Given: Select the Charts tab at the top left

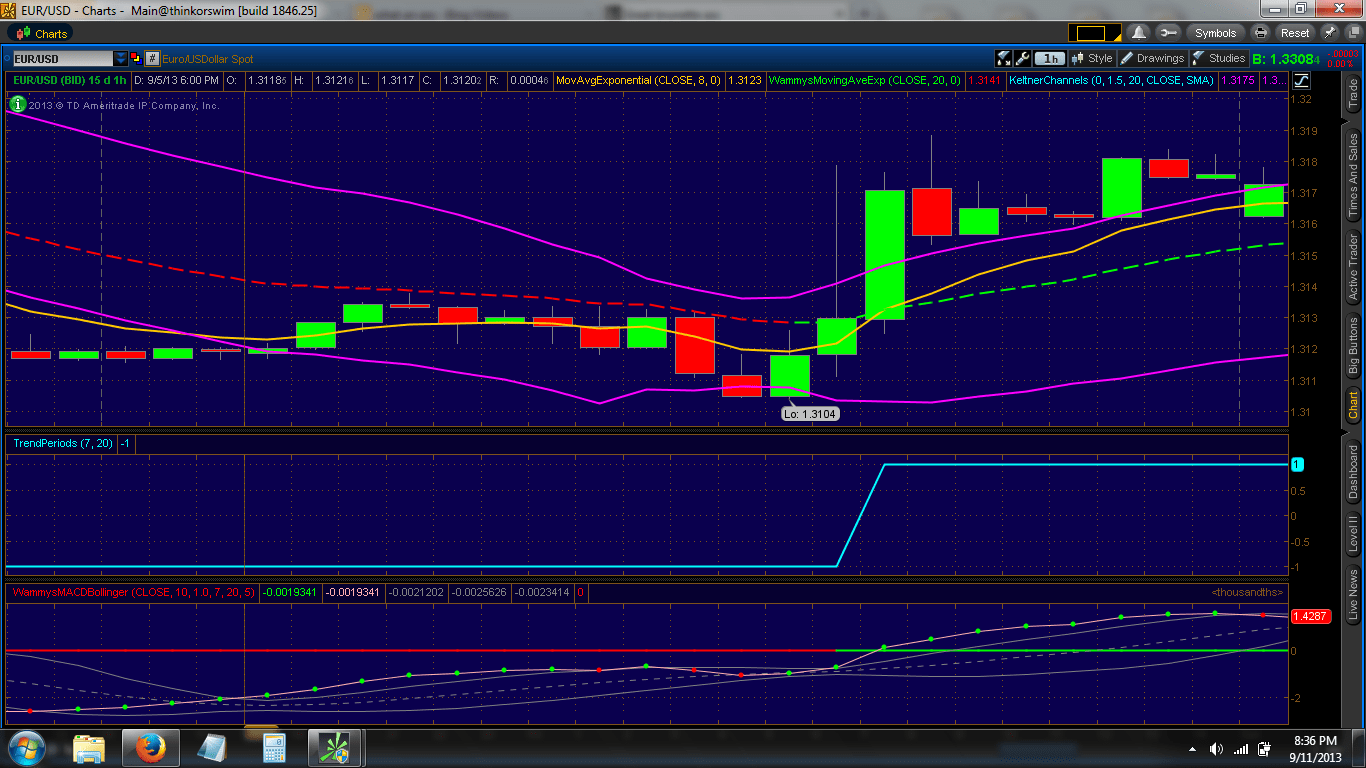Looking at the screenshot, I should (x=40, y=32).
